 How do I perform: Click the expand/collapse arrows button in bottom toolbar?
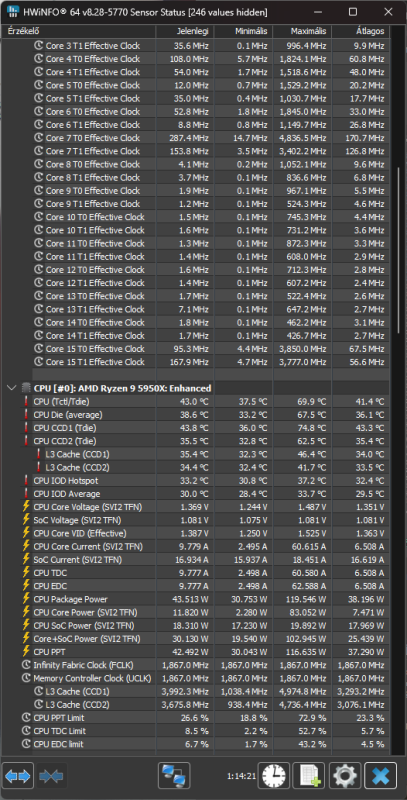point(18,776)
